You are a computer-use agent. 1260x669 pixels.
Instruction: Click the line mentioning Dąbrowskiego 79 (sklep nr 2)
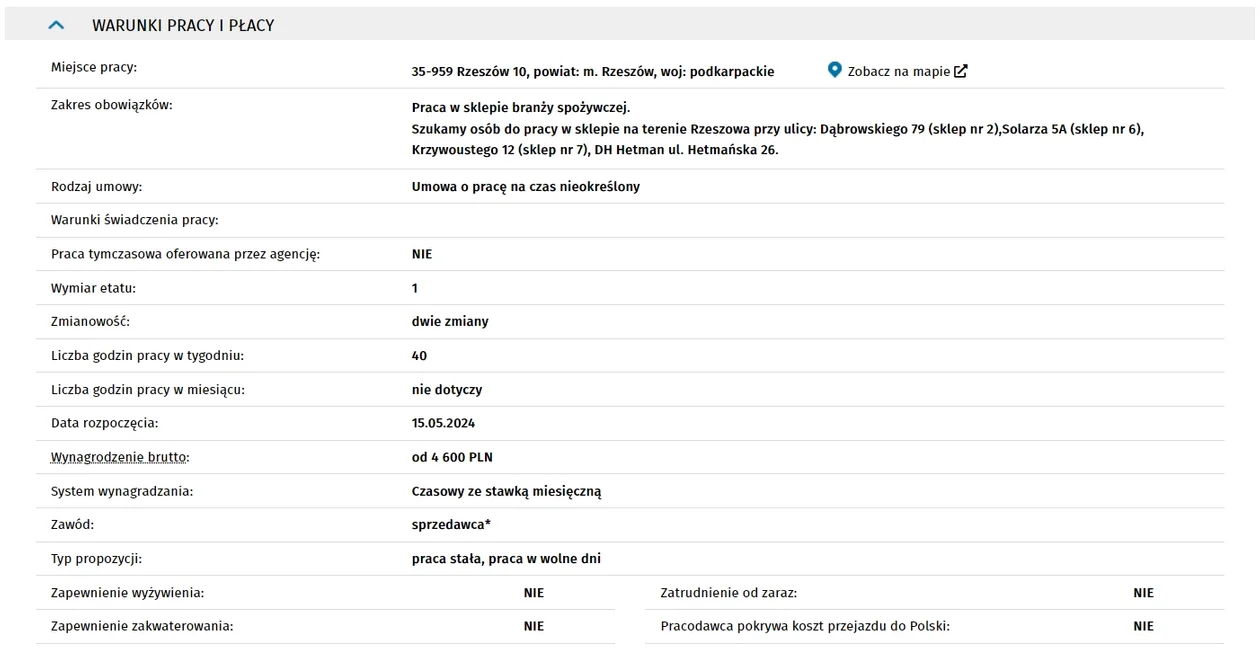pyautogui.click(x=778, y=129)
